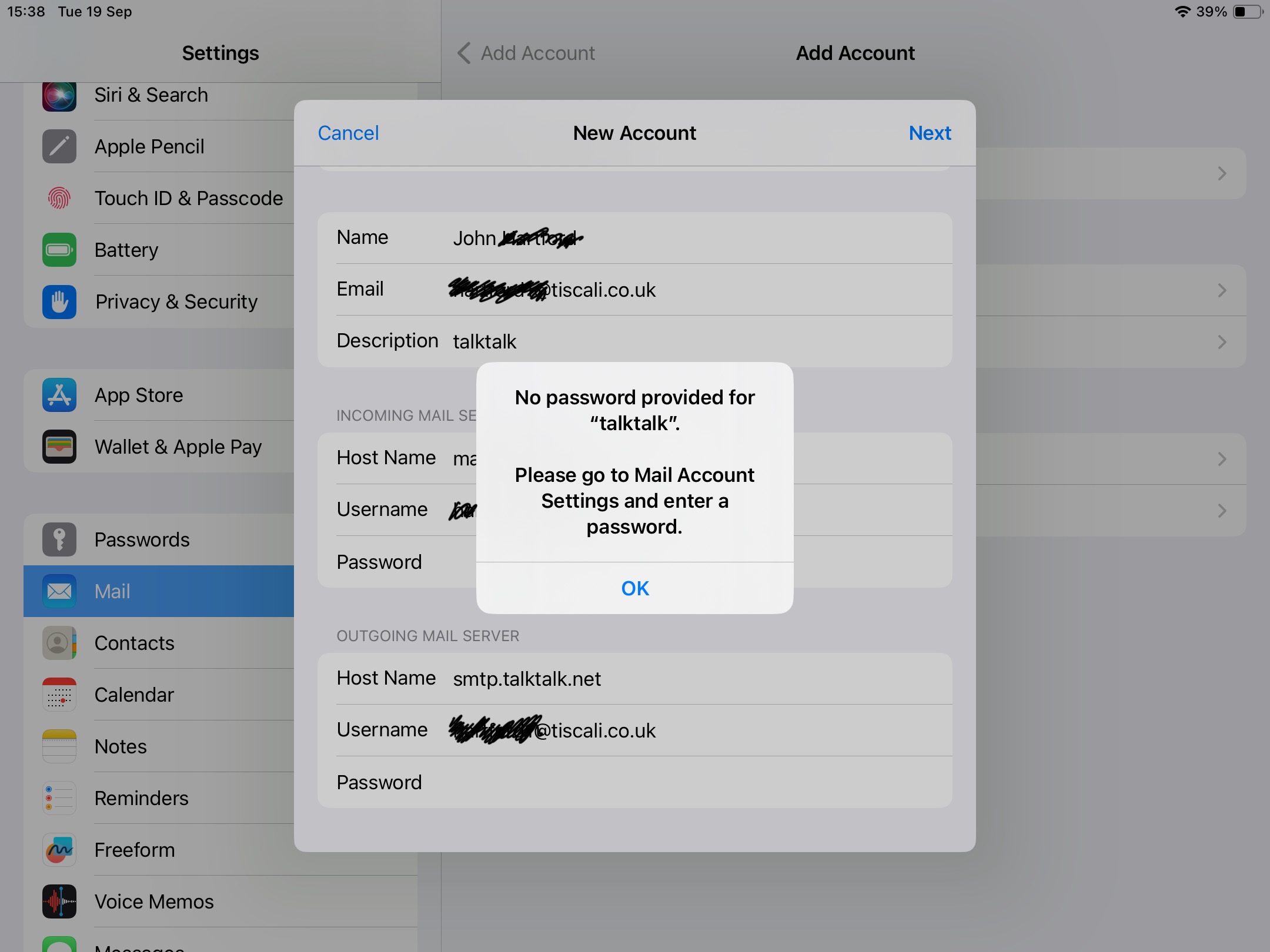This screenshot has width=1270, height=952.
Task: Open the Freeform icon in the sidebar
Action: pyautogui.click(x=59, y=850)
